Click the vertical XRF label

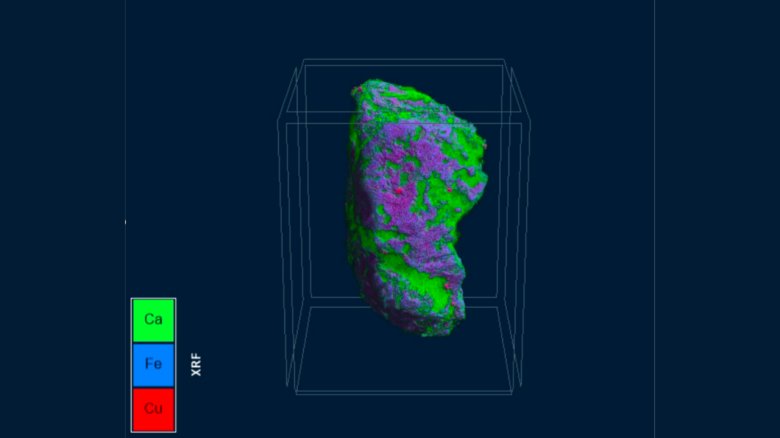pos(196,364)
